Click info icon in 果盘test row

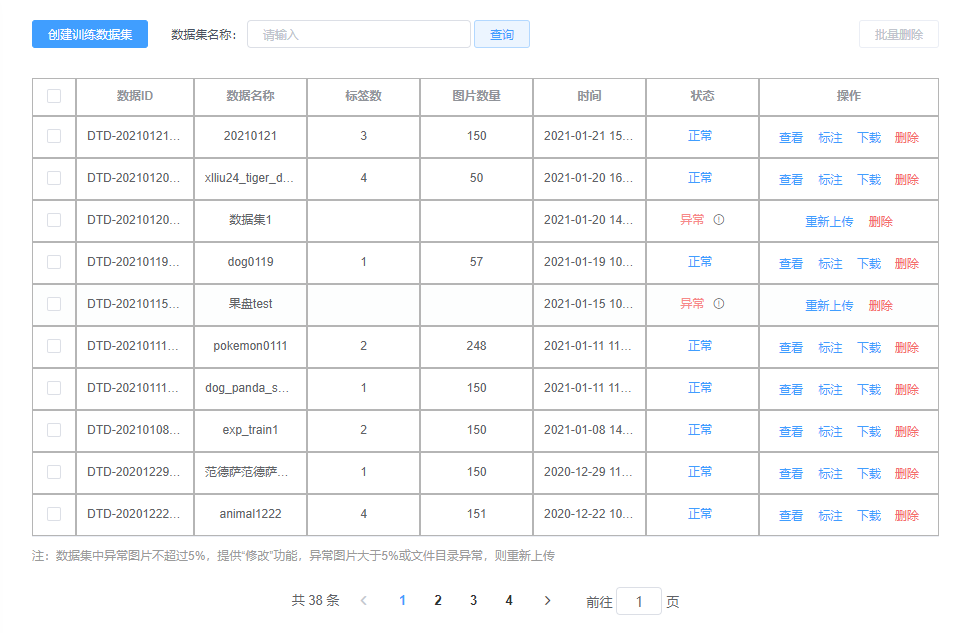718,304
